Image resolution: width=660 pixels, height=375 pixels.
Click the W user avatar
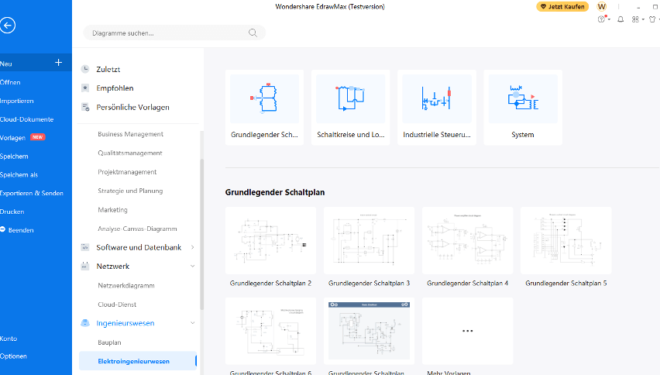[x=602, y=6]
